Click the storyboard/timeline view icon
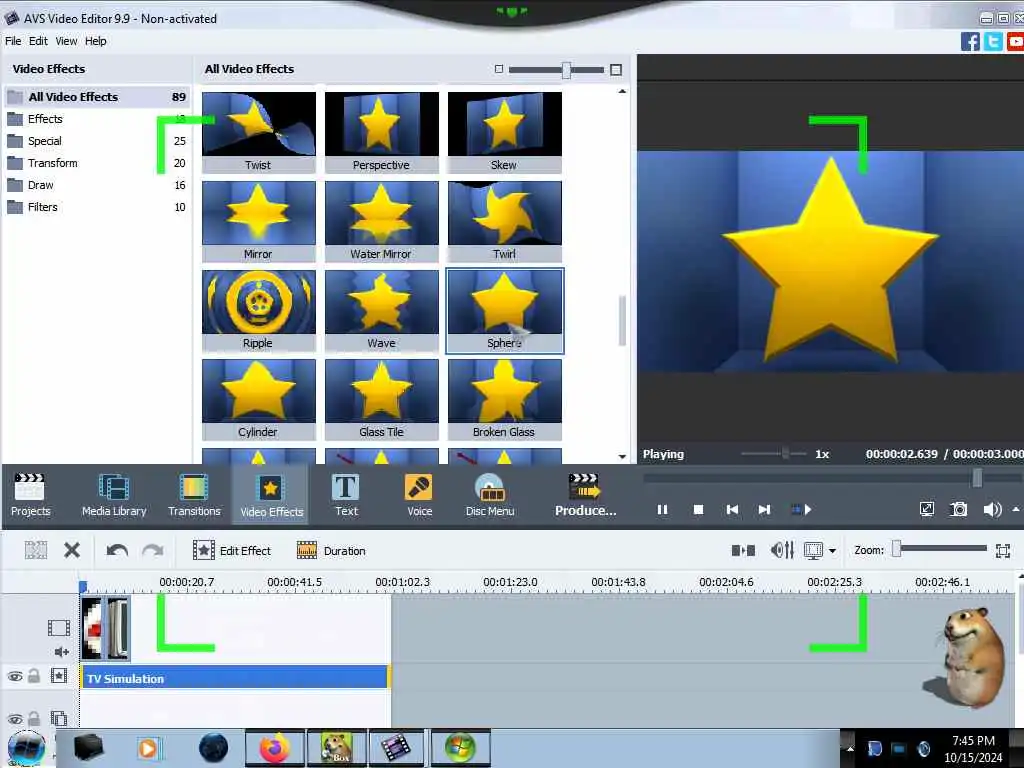The image size is (1024, 768). point(743,551)
